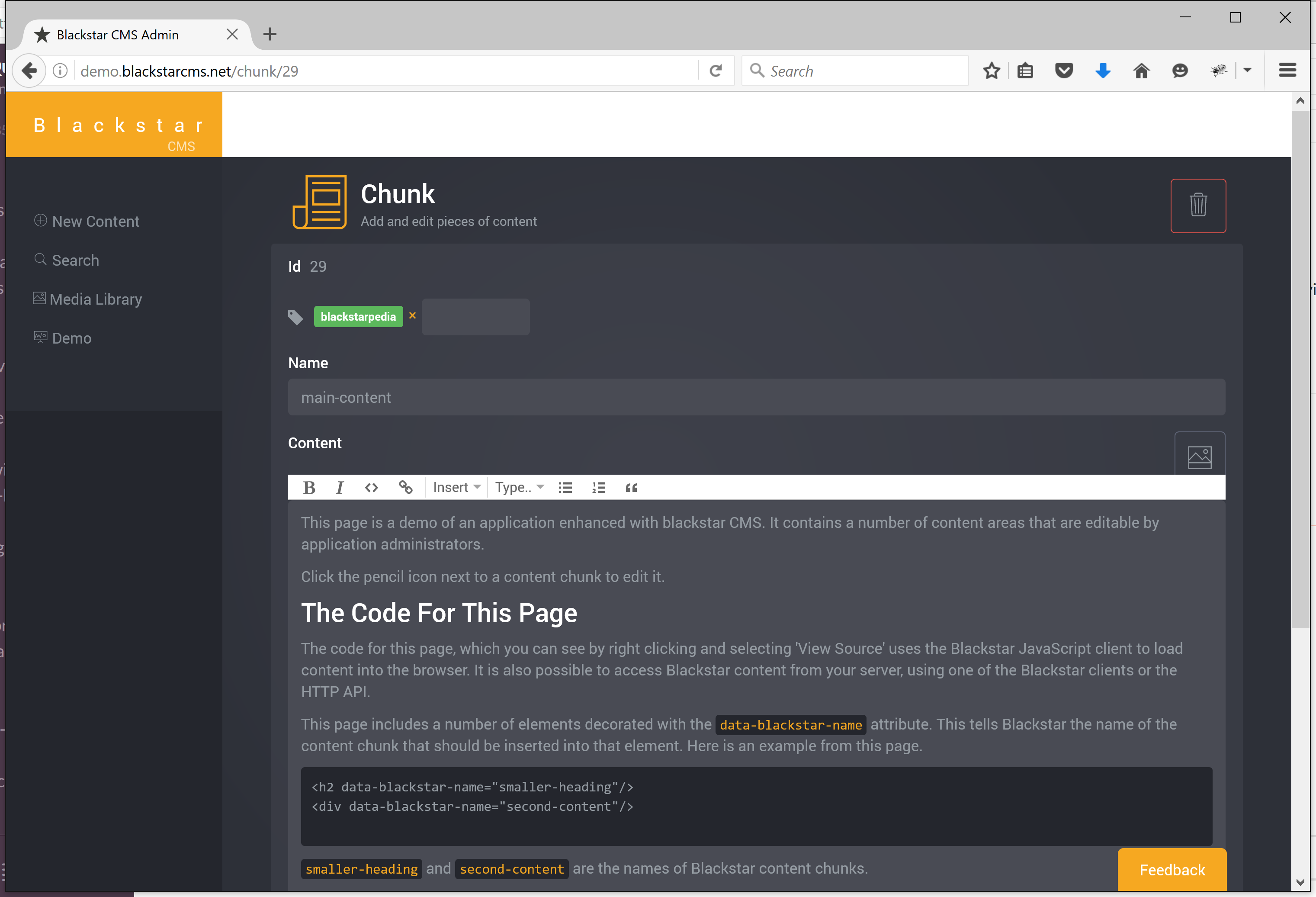The width and height of the screenshot is (1316, 897).
Task: Toggle italic formatting in the editor toolbar
Action: pos(339,488)
